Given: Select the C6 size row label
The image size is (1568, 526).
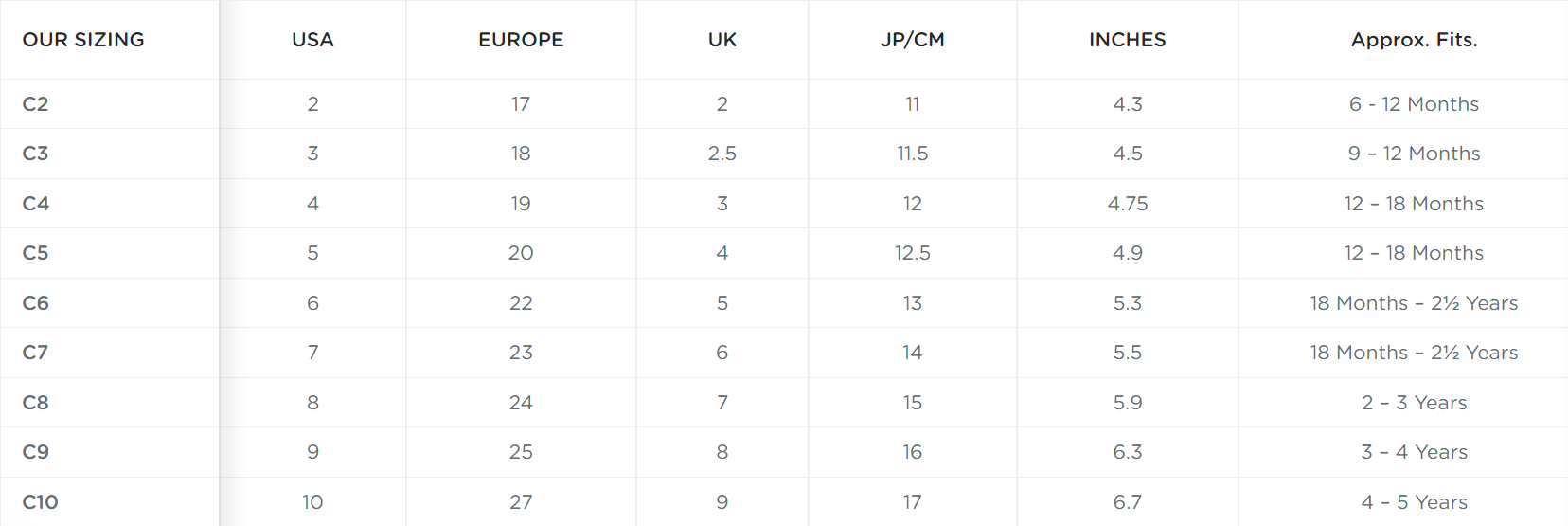Looking at the screenshot, I should coord(36,303).
